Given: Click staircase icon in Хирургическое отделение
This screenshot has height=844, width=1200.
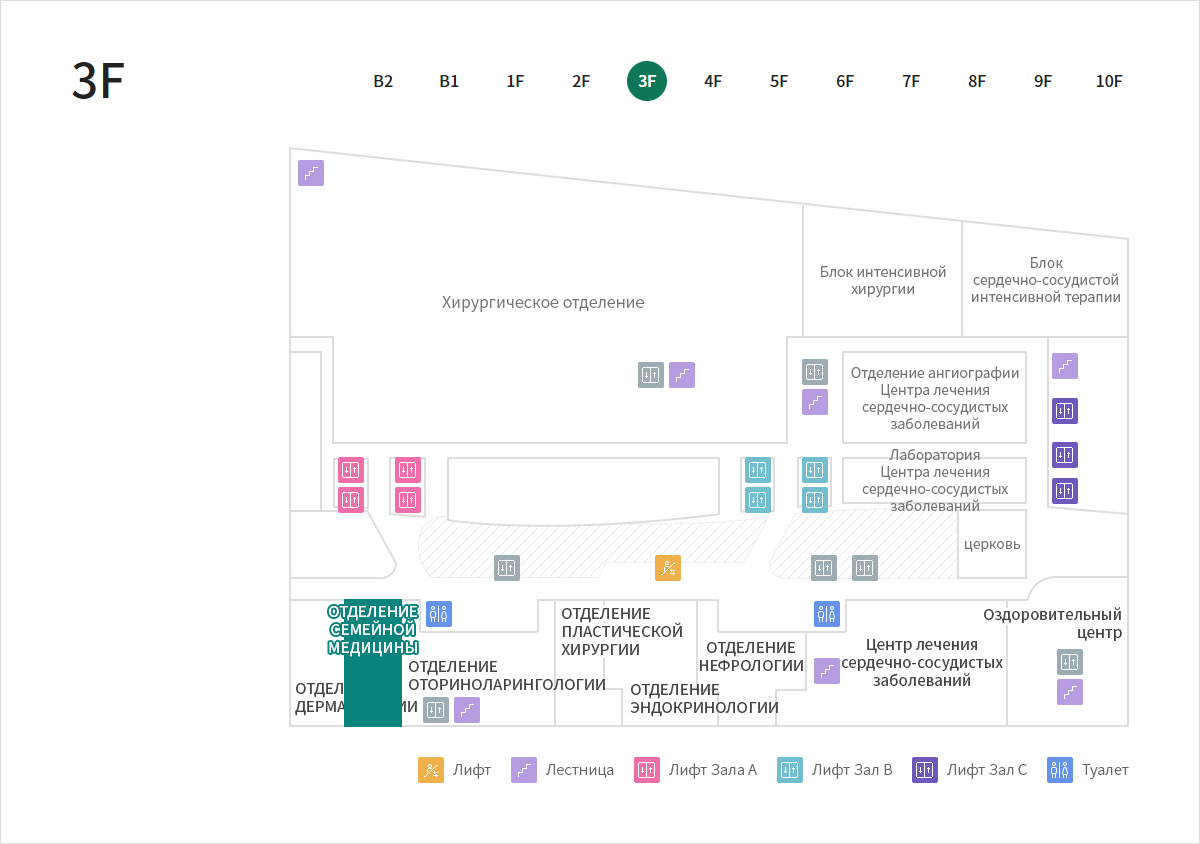Looking at the screenshot, I should point(682,375).
